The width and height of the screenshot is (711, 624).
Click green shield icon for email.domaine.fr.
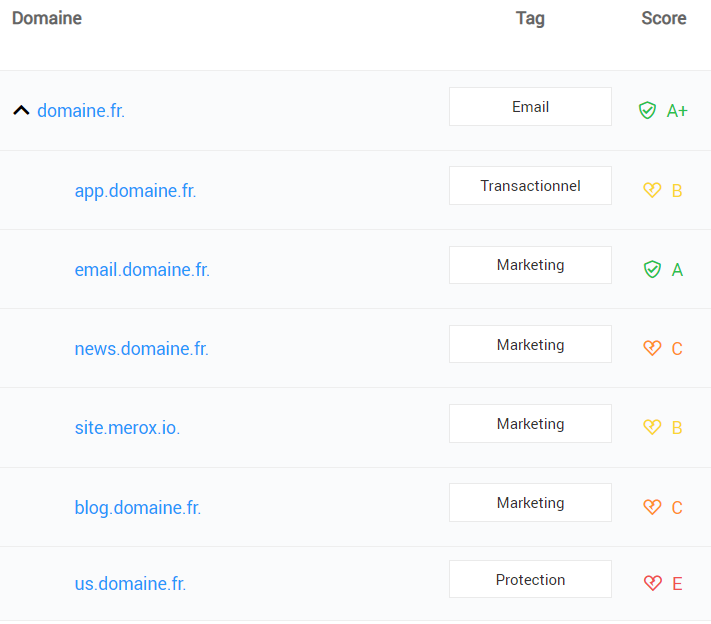pos(652,269)
